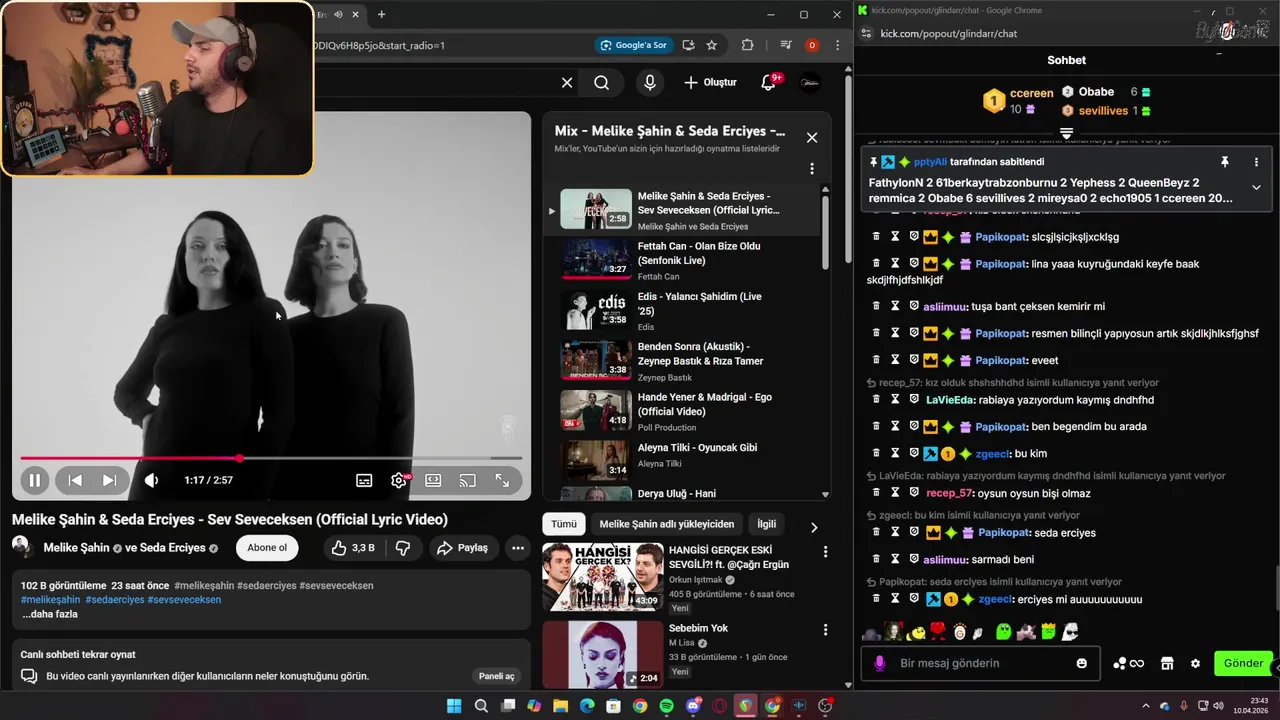This screenshot has height=720, width=1280.
Task: Open new Chrome tab with plus
Action: pos(381,15)
